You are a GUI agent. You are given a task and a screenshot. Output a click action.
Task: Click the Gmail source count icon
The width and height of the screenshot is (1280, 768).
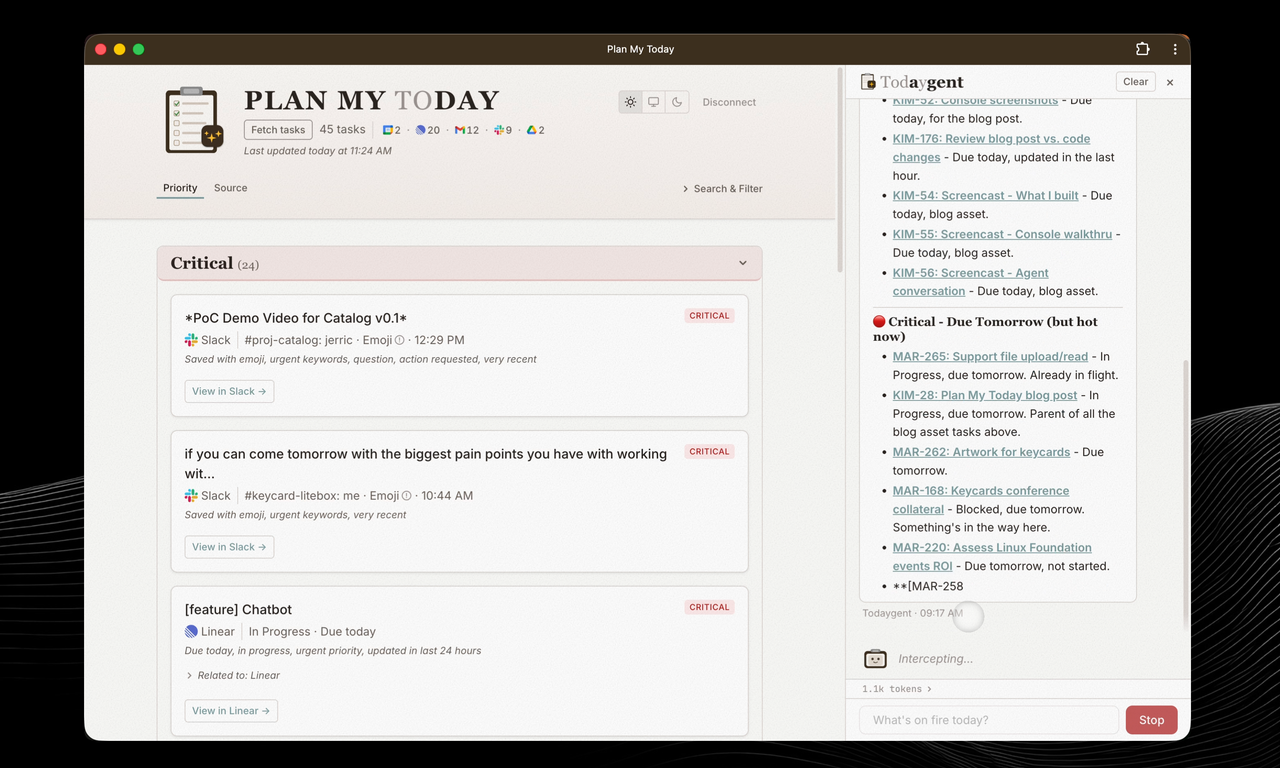tap(460, 130)
